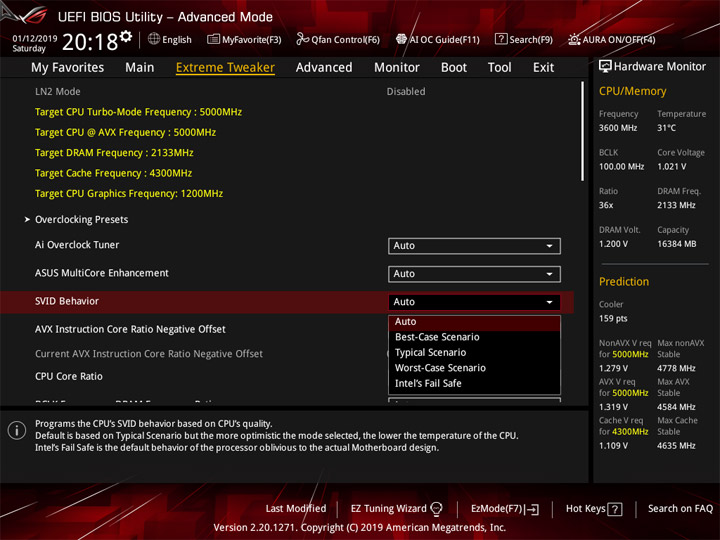Click the Core Voltage 1.021 V reading
The width and height of the screenshot is (720, 540).
[x=672, y=167]
